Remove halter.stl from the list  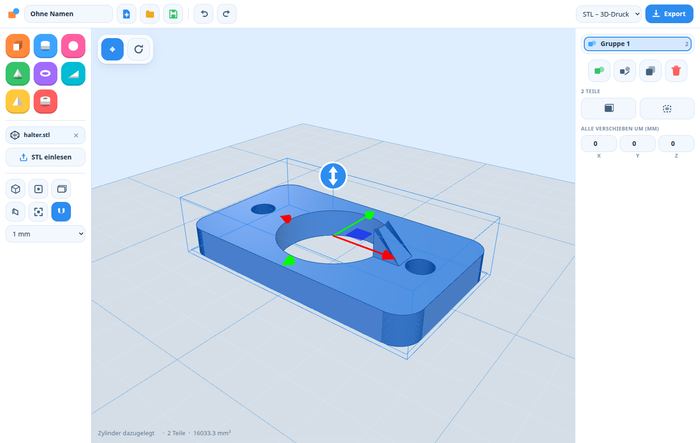76,135
